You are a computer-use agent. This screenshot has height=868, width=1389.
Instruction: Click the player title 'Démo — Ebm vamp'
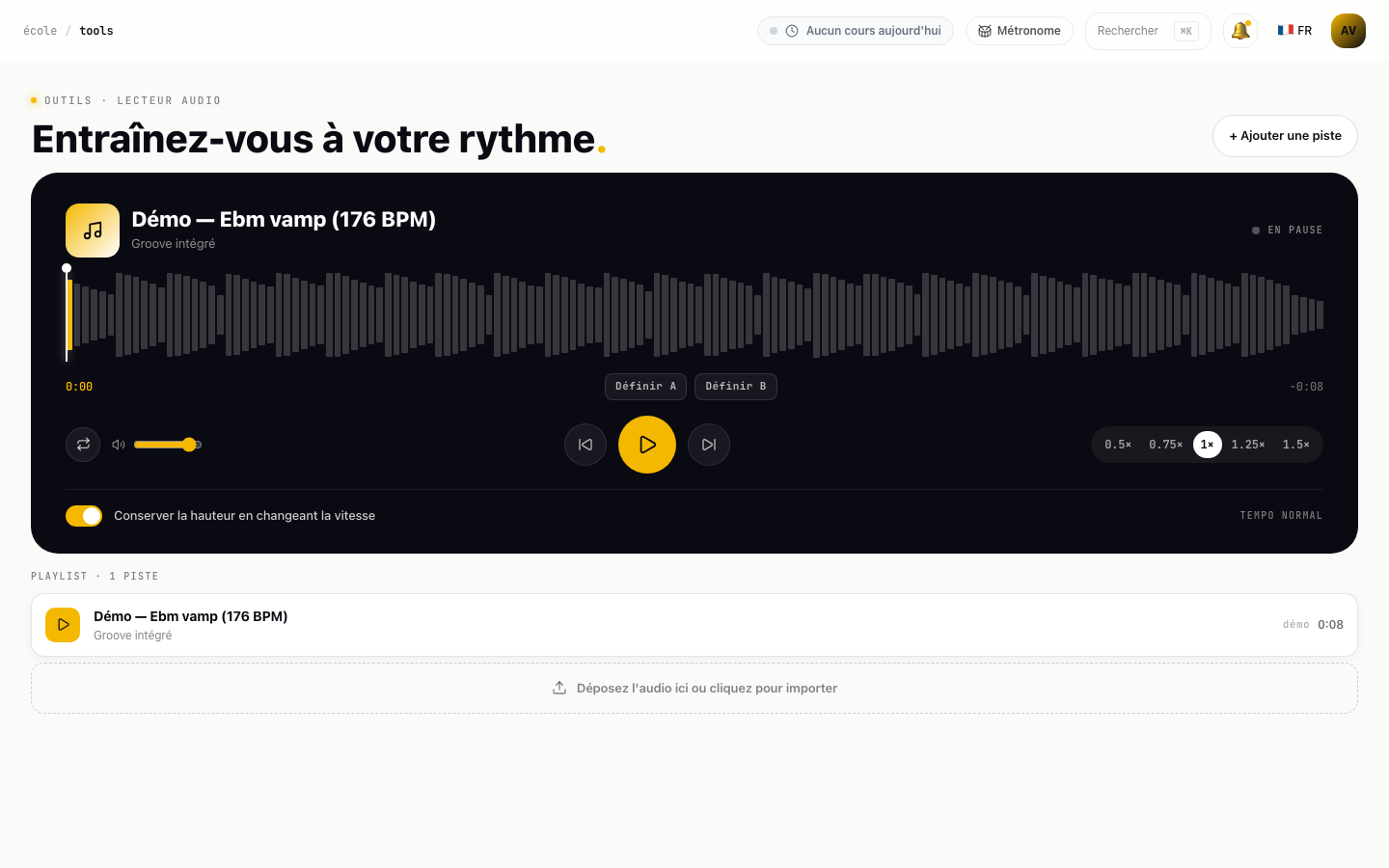click(x=284, y=220)
